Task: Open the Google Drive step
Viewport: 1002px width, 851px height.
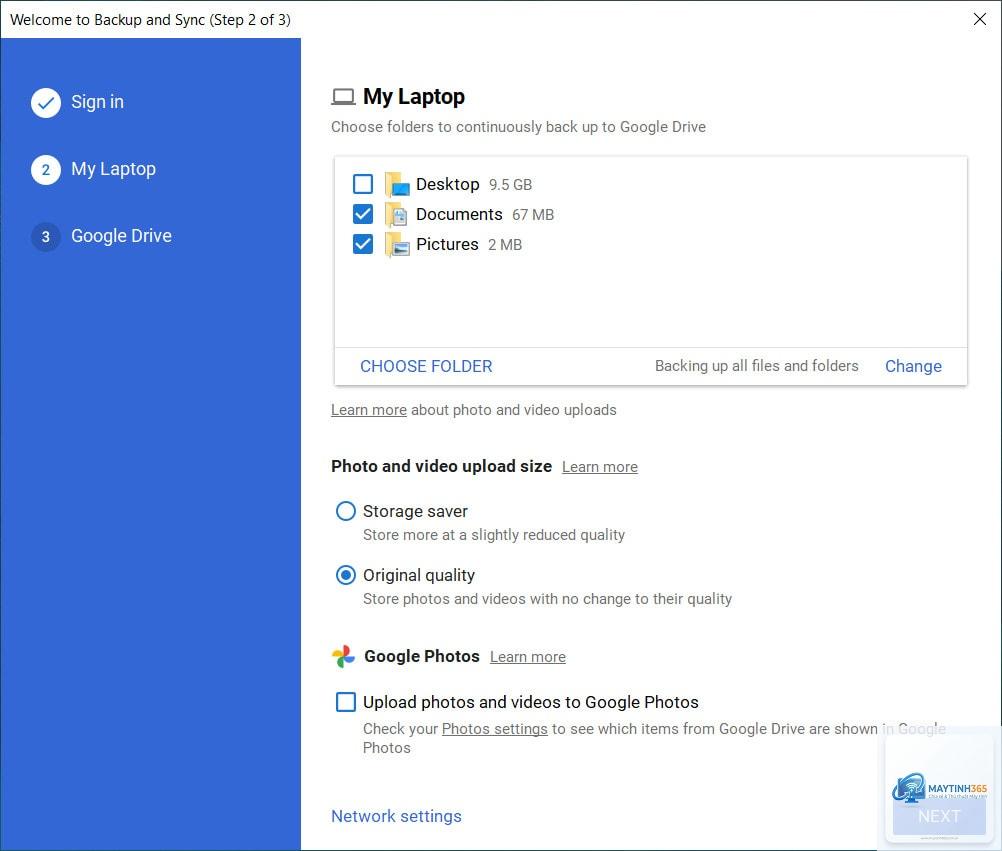Action: 121,236
